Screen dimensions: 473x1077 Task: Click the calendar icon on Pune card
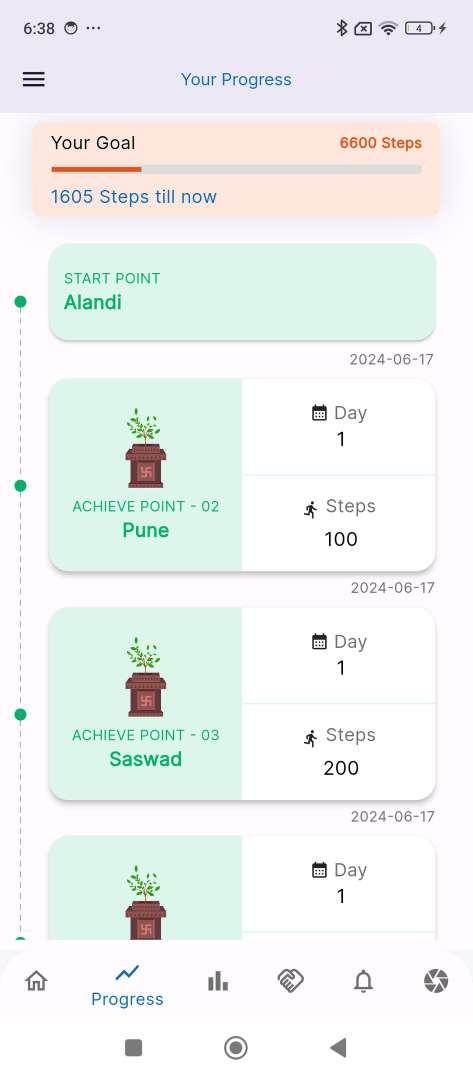coord(319,413)
